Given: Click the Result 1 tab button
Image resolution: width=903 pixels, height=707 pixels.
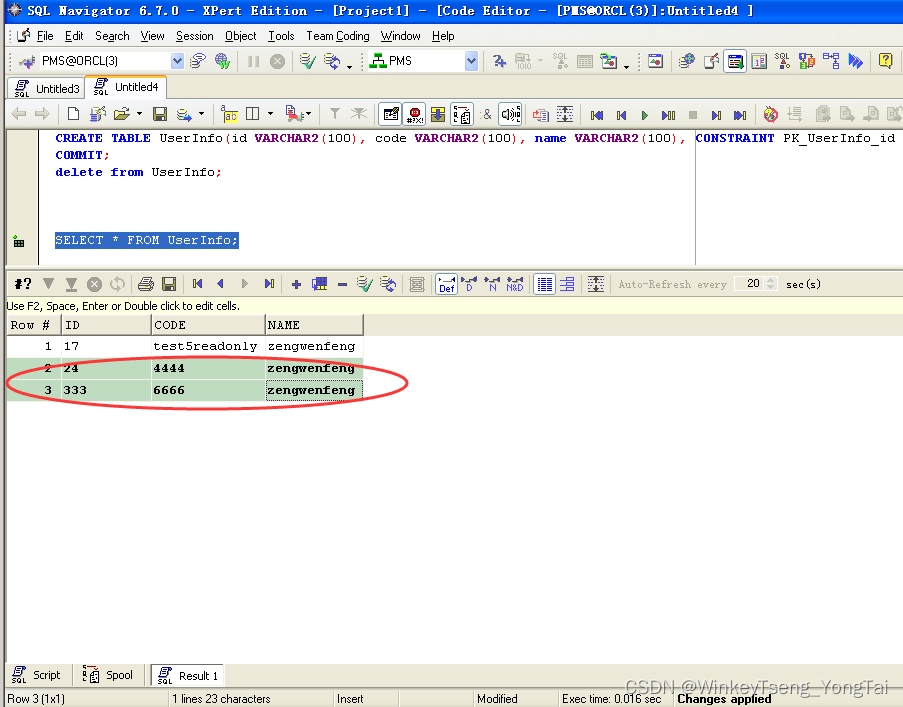Looking at the screenshot, I should tap(187, 674).
